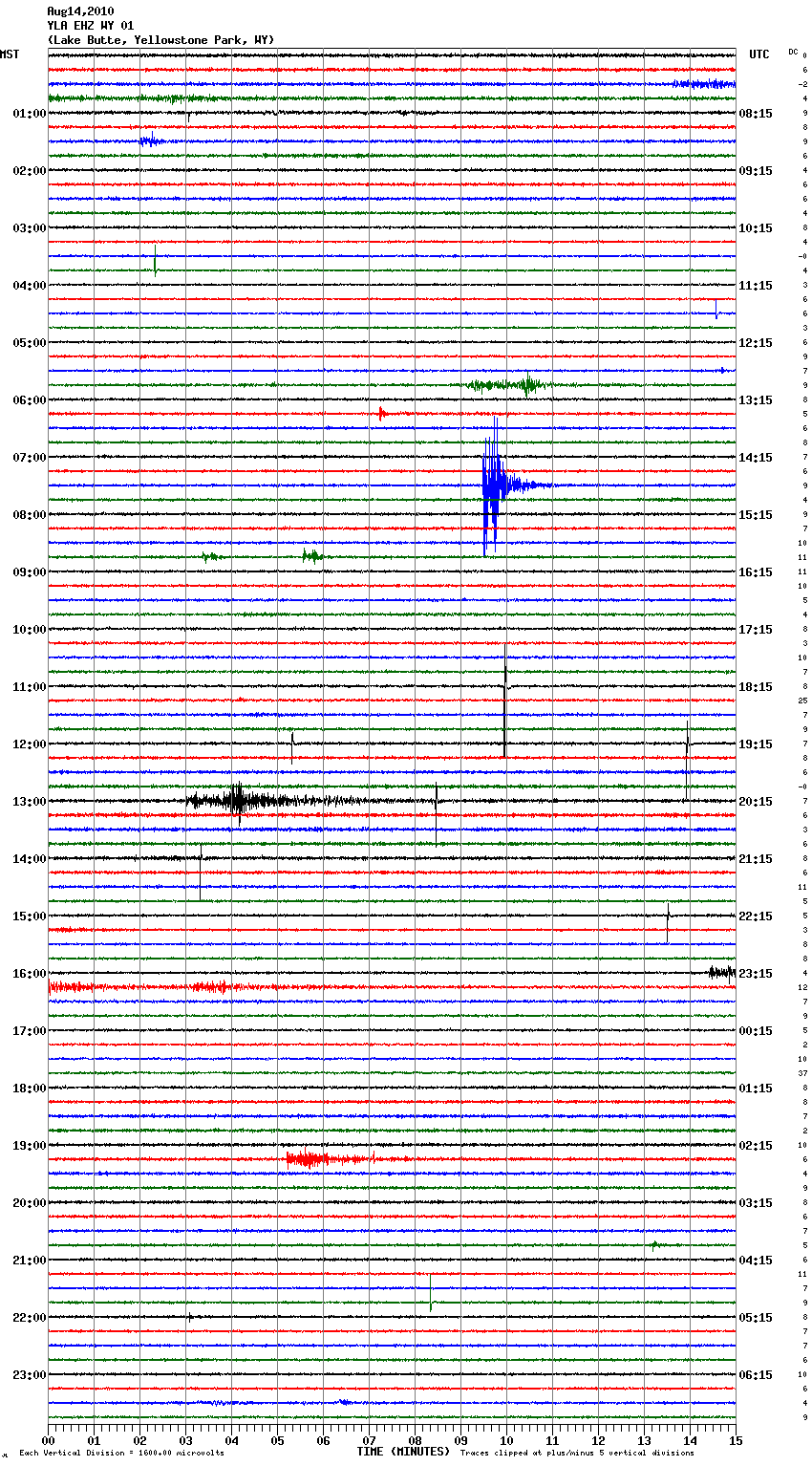Image resolution: width=812 pixels, height=1466 pixels.
Task: Click the 20:15 UTC time label
Action: [x=756, y=802]
